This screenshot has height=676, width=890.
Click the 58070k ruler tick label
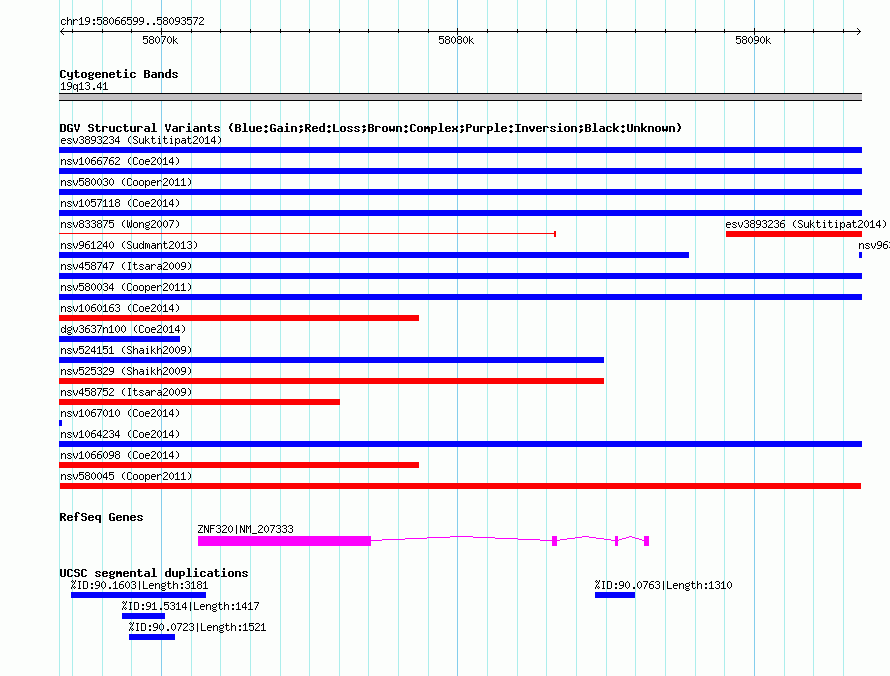pos(160,40)
